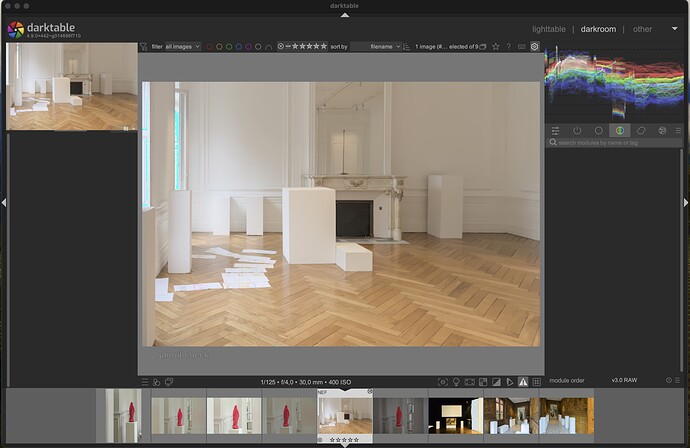Screen dimensions: 690x448
Task: Open the view switcher dropdown arrow top right
Action: click(x=674, y=29)
